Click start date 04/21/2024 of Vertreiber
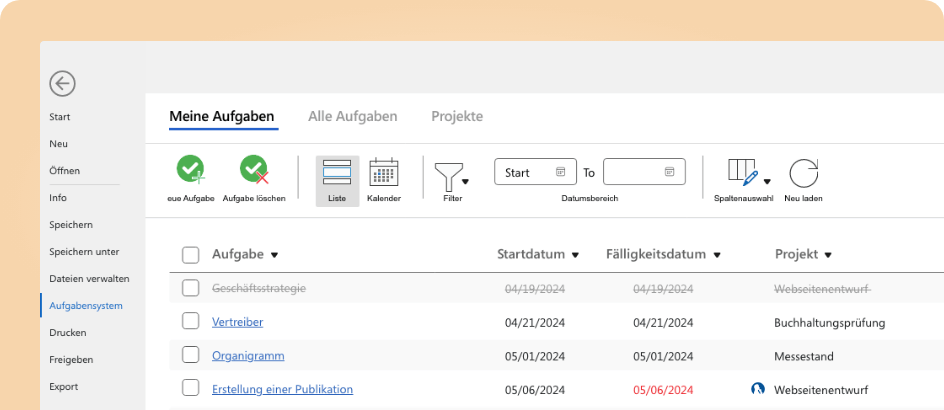 (535, 323)
